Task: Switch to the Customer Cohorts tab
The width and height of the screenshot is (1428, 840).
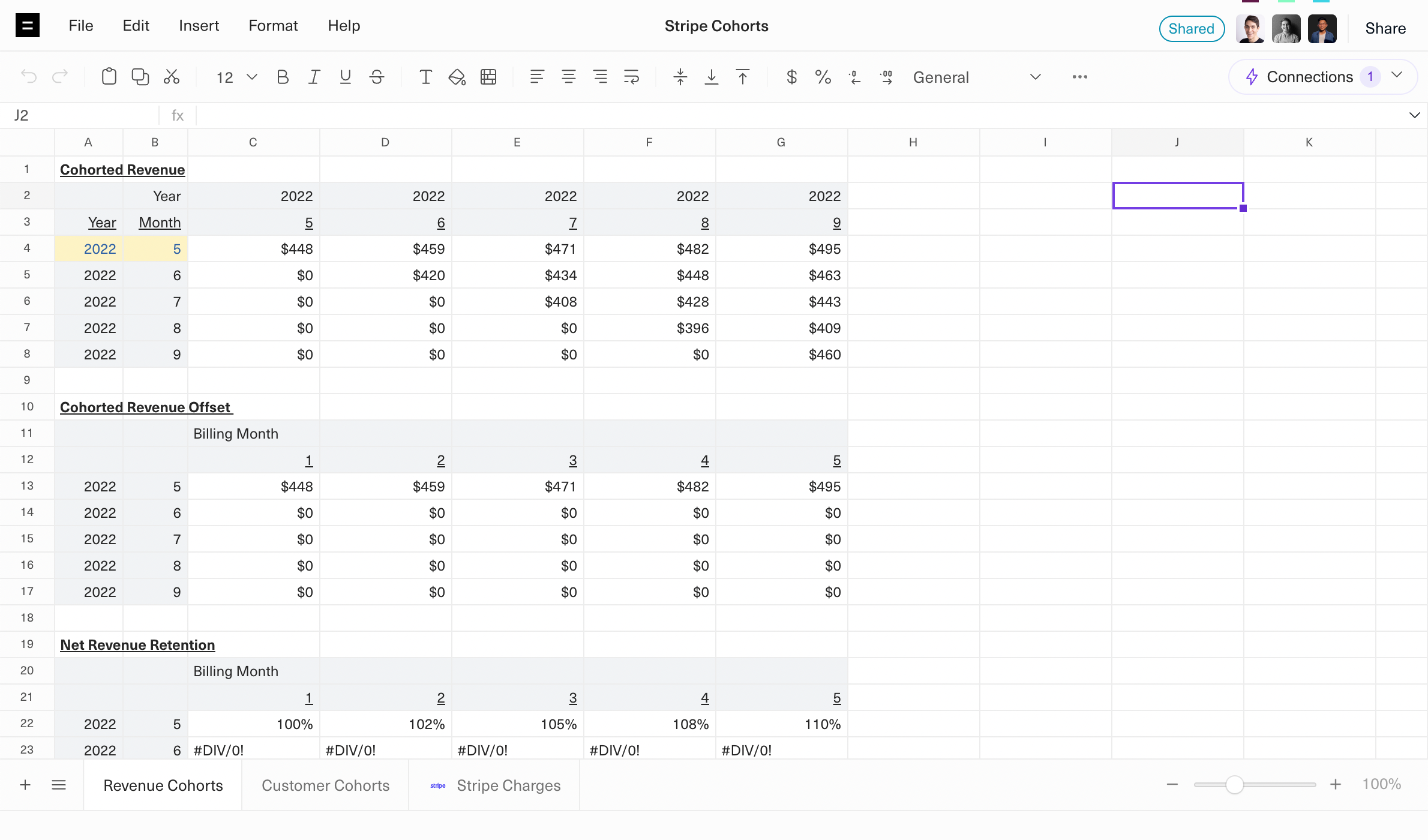Action: [x=325, y=785]
